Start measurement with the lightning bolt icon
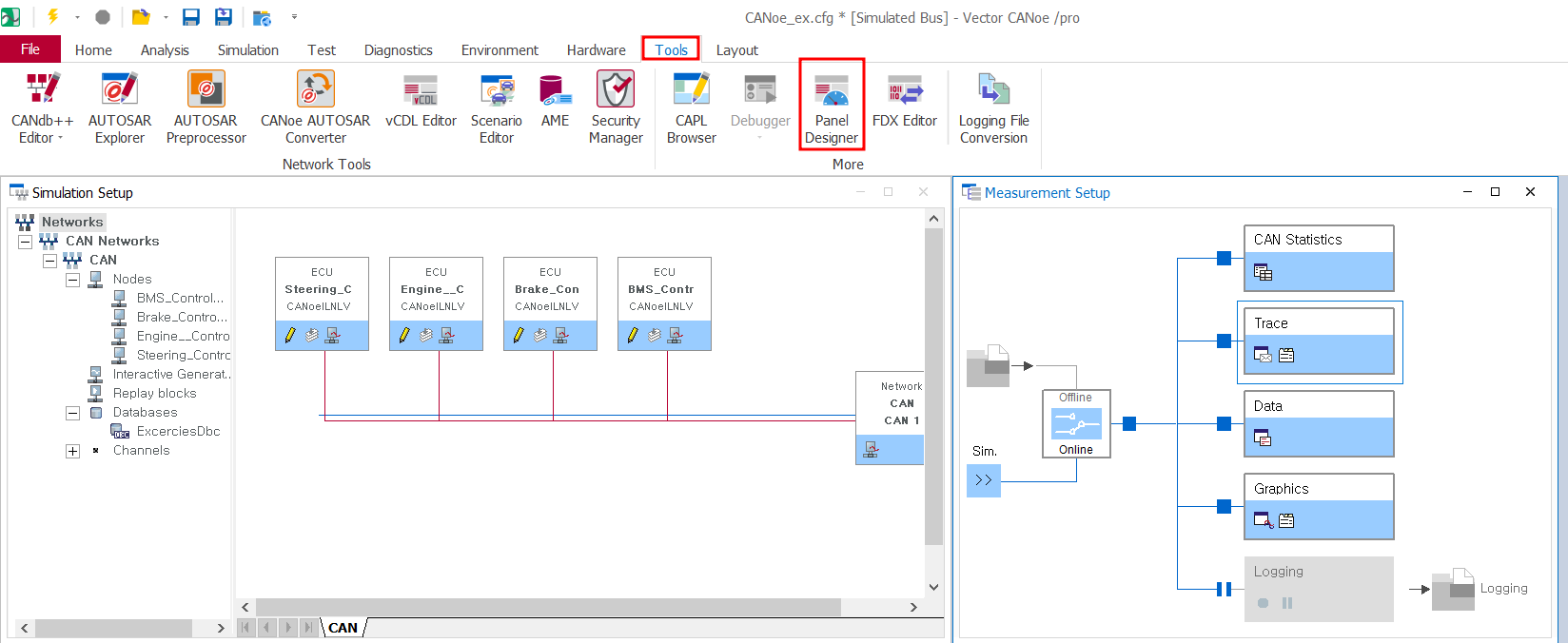This screenshot has height=643, width=1568. click(53, 17)
